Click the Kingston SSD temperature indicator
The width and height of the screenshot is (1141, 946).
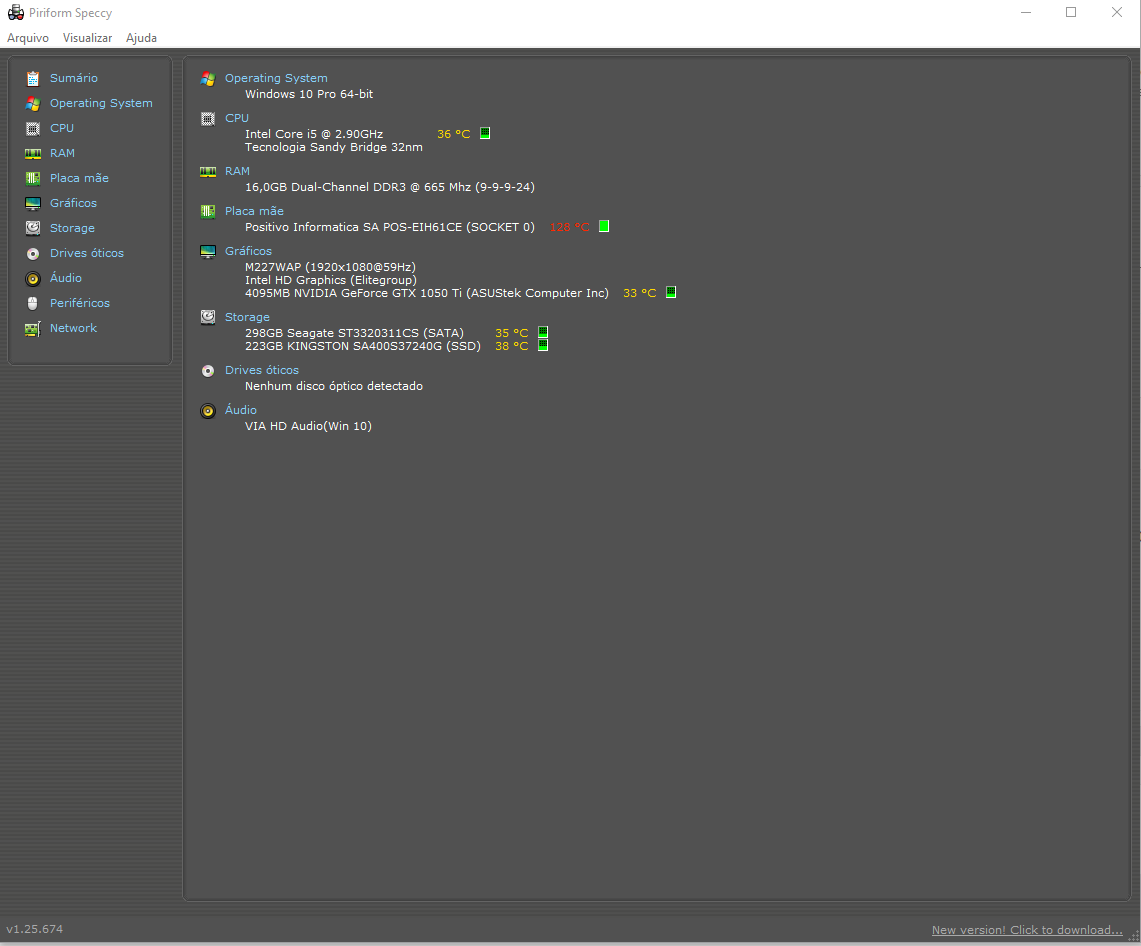click(543, 346)
